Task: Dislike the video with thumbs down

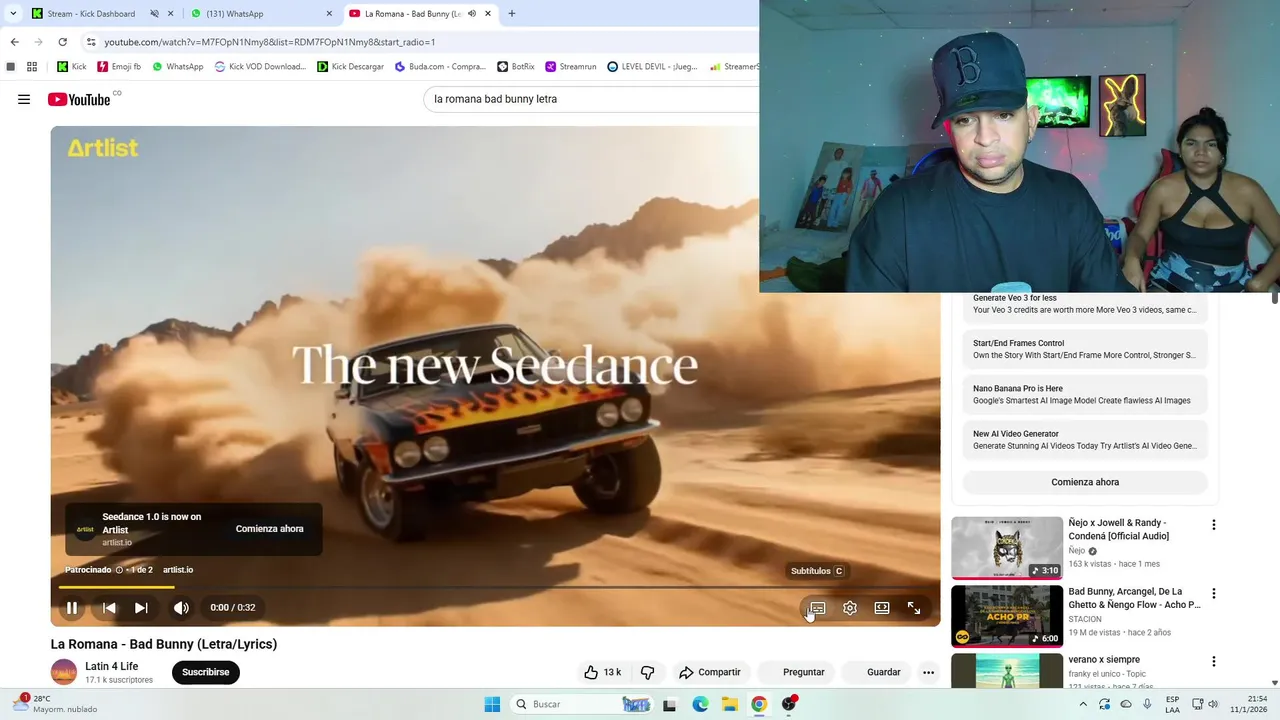Action: coord(647,672)
